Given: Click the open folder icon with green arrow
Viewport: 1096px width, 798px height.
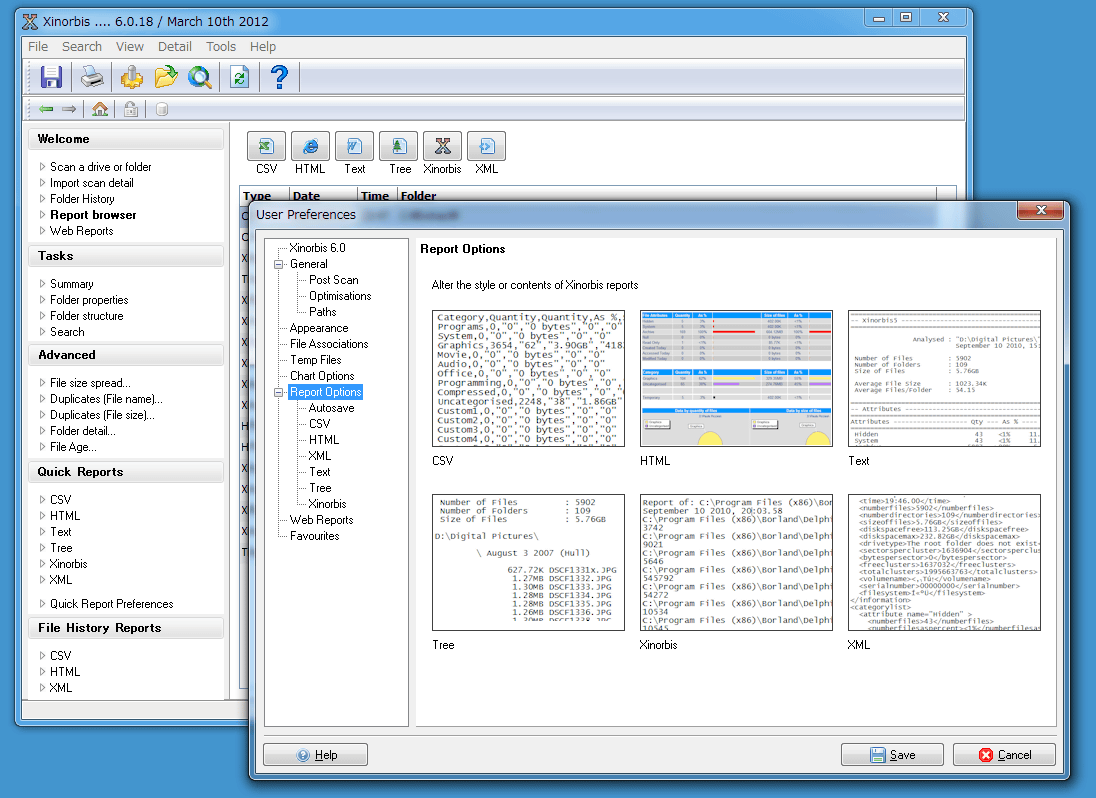Looking at the screenshot, I should point(166,77).
